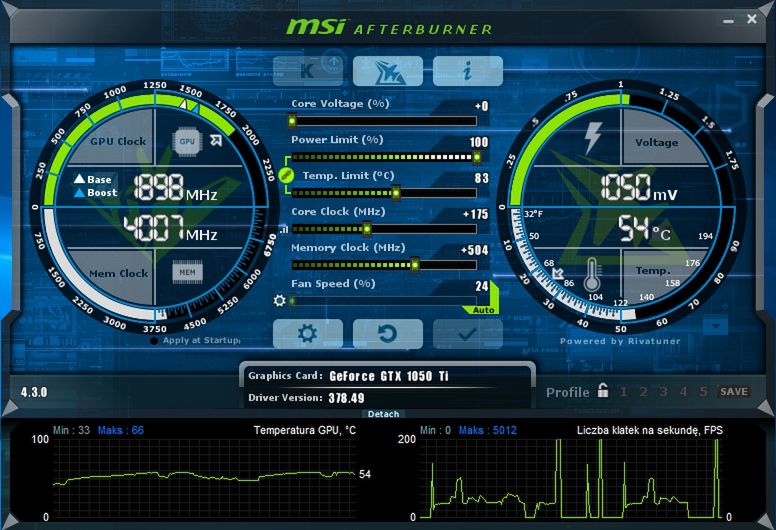The width and height of the screenshot is (776, 530).
Task: Click the GPU Clock gauge label
Action: (118, 142)
